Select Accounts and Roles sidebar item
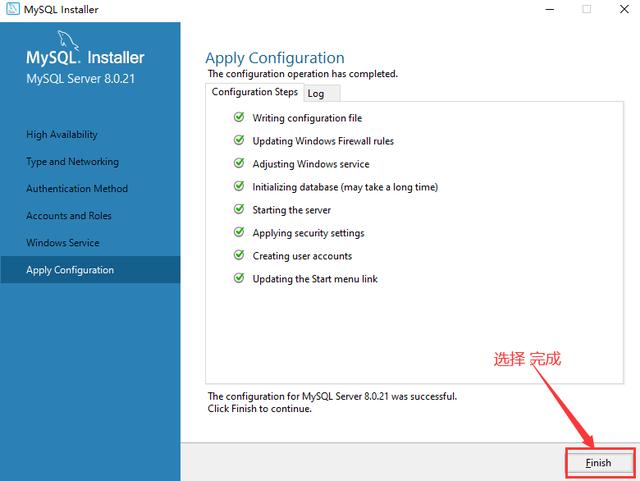 (x=69, y=216)
